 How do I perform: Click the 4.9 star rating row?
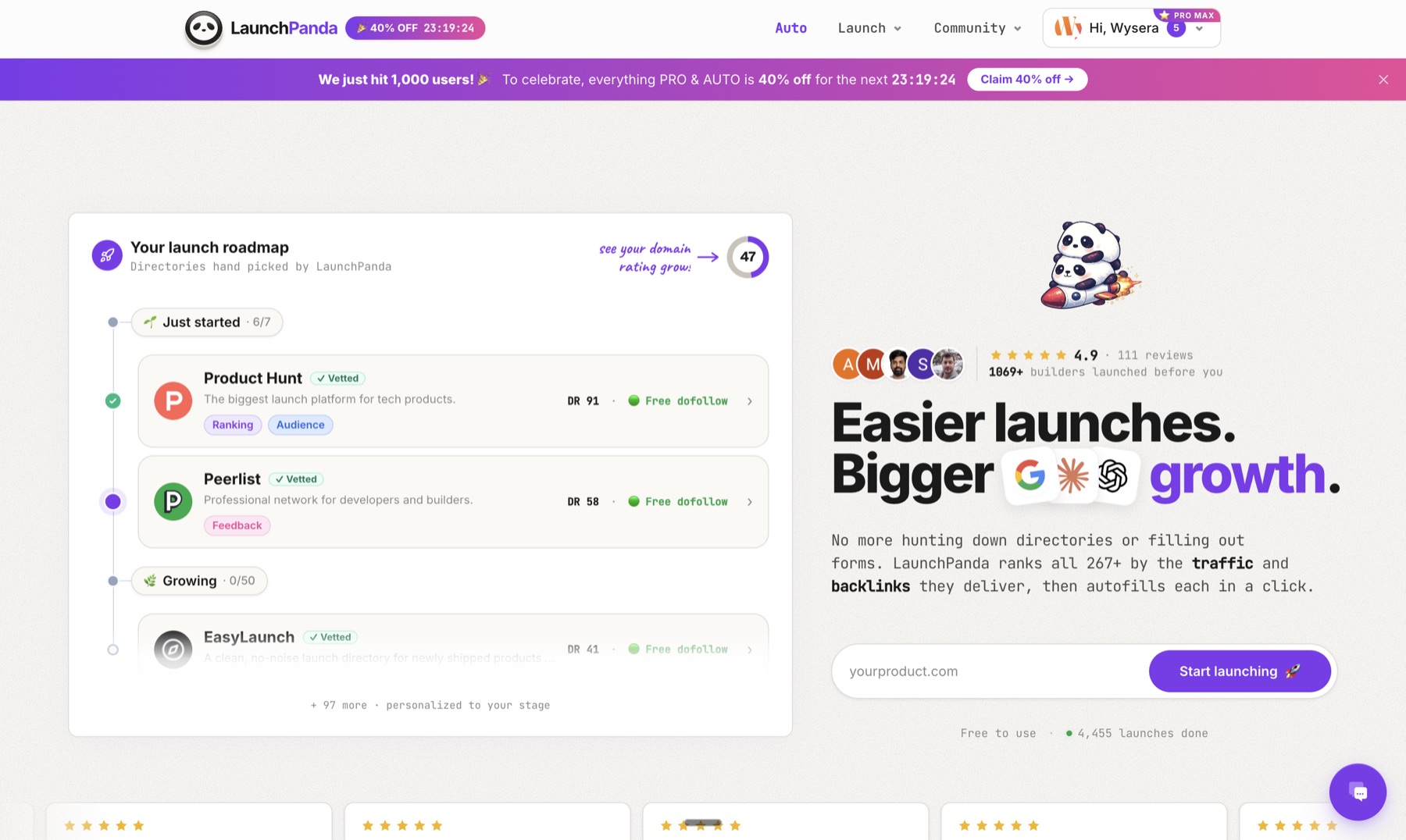(1044, 355)
